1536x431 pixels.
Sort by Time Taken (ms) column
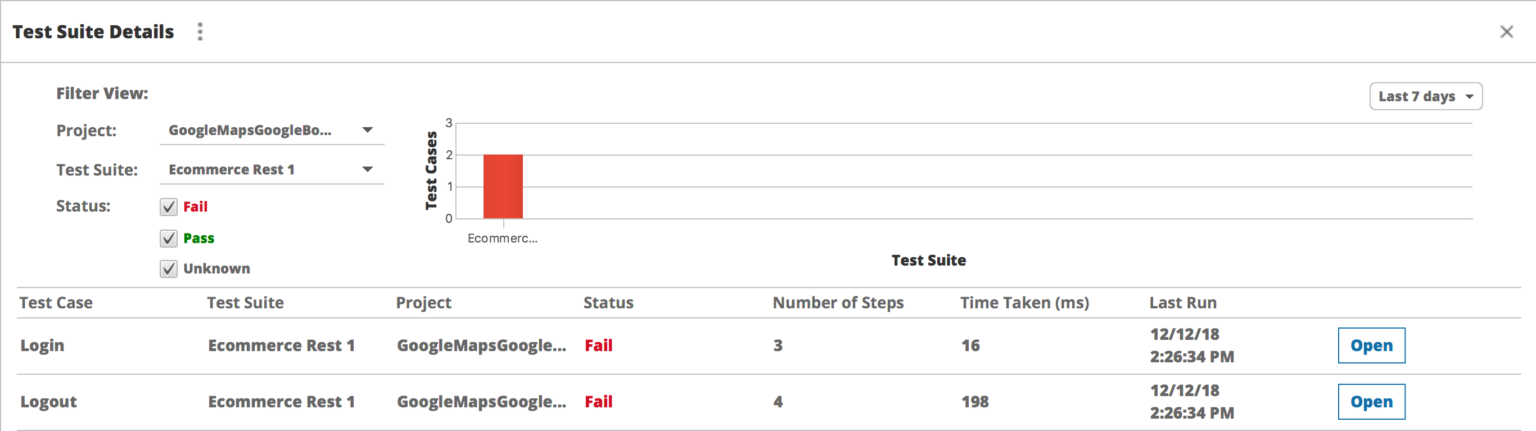coord(1024,303)
